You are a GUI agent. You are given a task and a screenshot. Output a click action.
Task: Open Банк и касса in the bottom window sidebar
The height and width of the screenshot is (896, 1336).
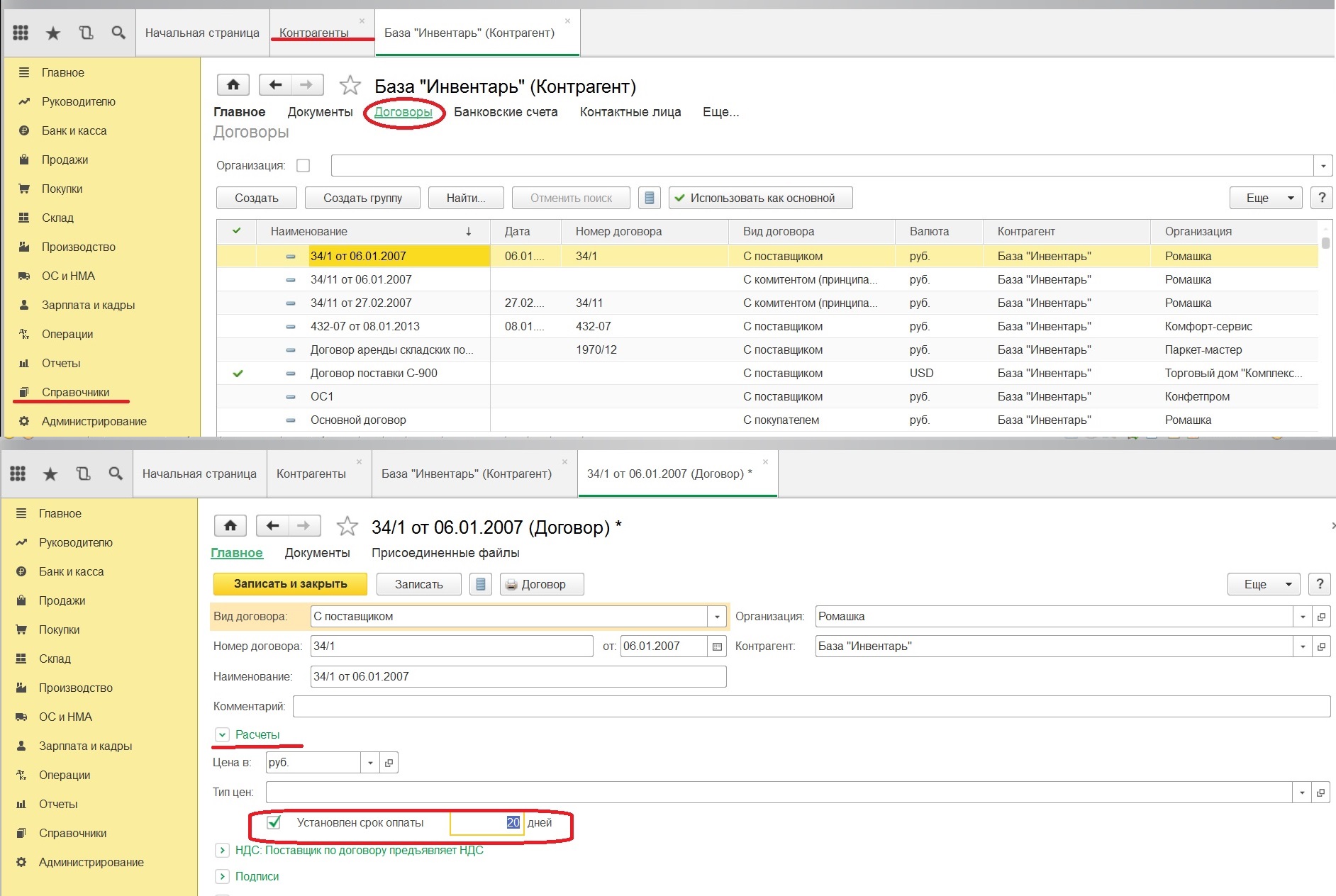[71, 571]
